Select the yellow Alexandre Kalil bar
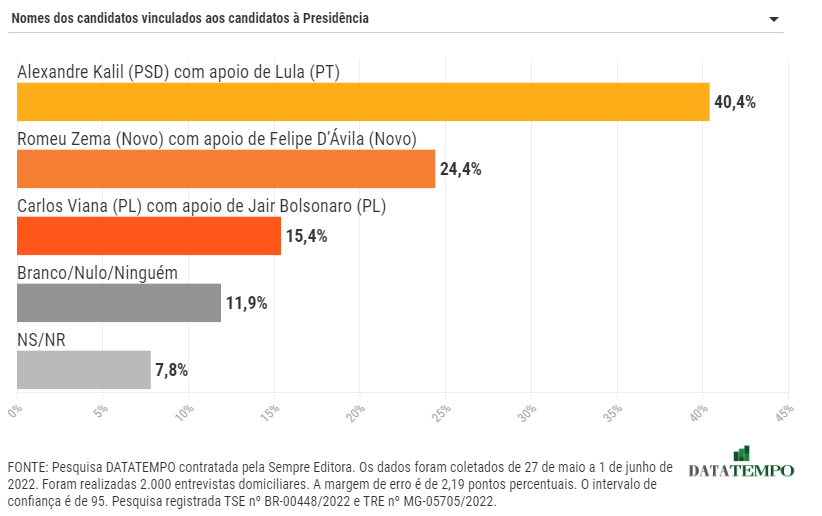Image resolution: width=822 pixels, height=516 pixels. 363,102
